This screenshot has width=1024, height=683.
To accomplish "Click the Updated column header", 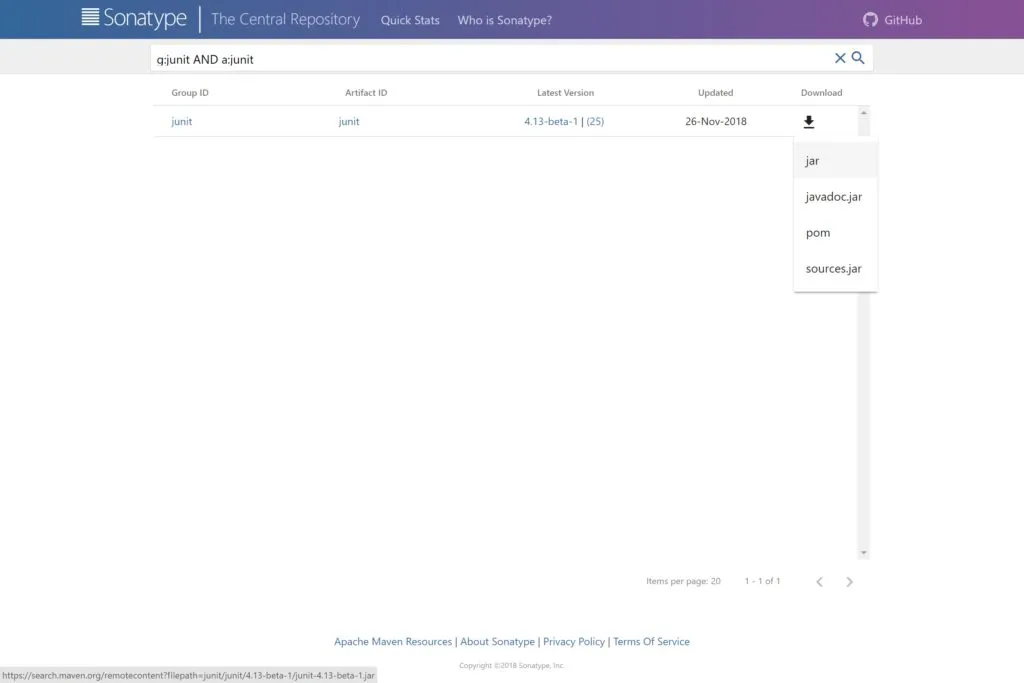I will tap(715, 93).
